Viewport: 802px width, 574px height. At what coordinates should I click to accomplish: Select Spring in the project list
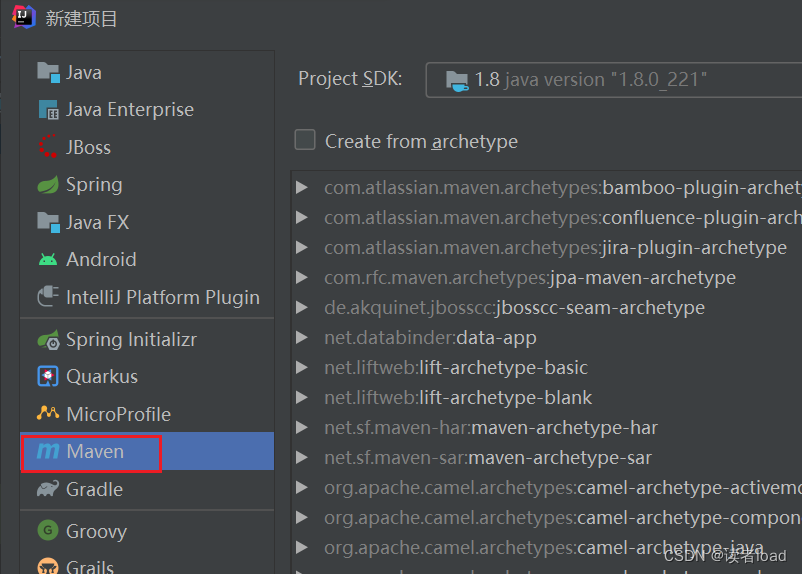click(147, 185)
